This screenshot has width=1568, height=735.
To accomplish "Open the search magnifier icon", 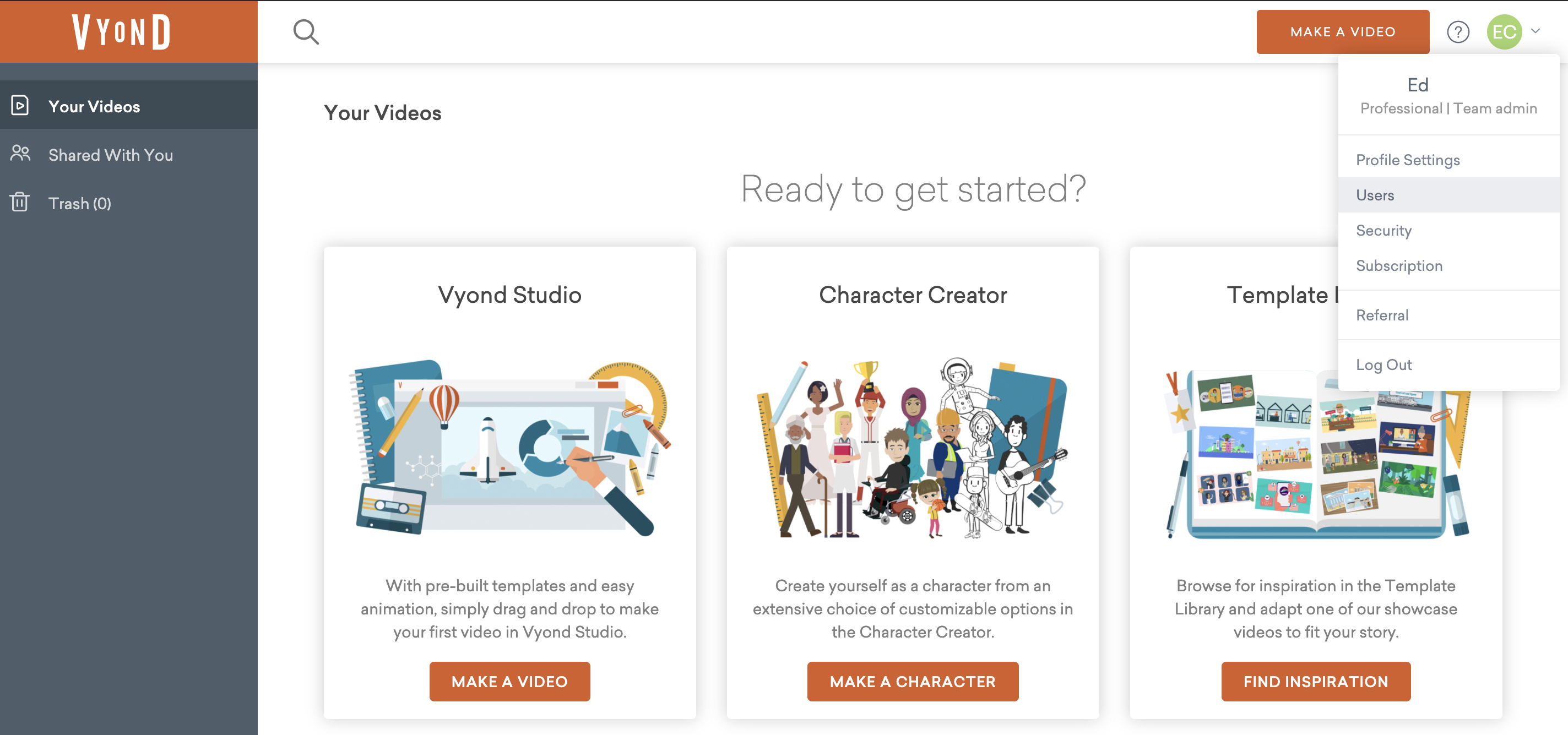I will 306,31.
